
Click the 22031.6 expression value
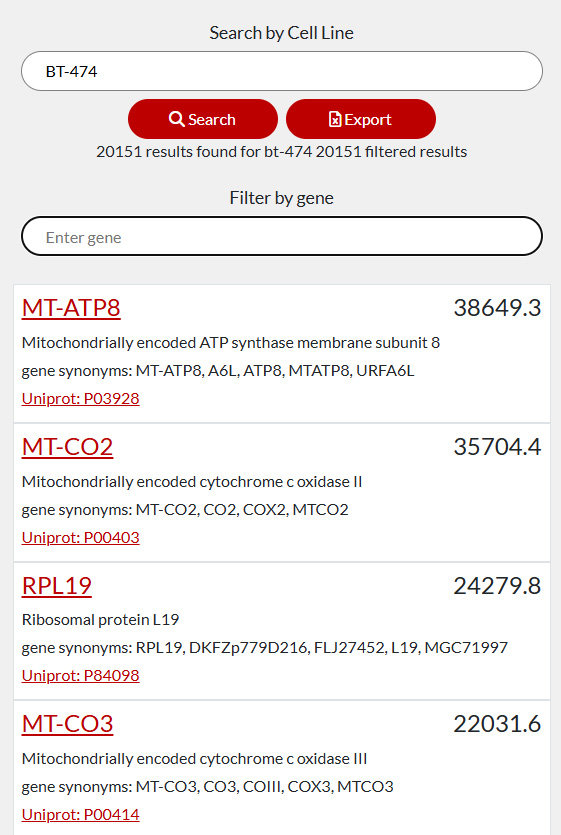[497, 724]
